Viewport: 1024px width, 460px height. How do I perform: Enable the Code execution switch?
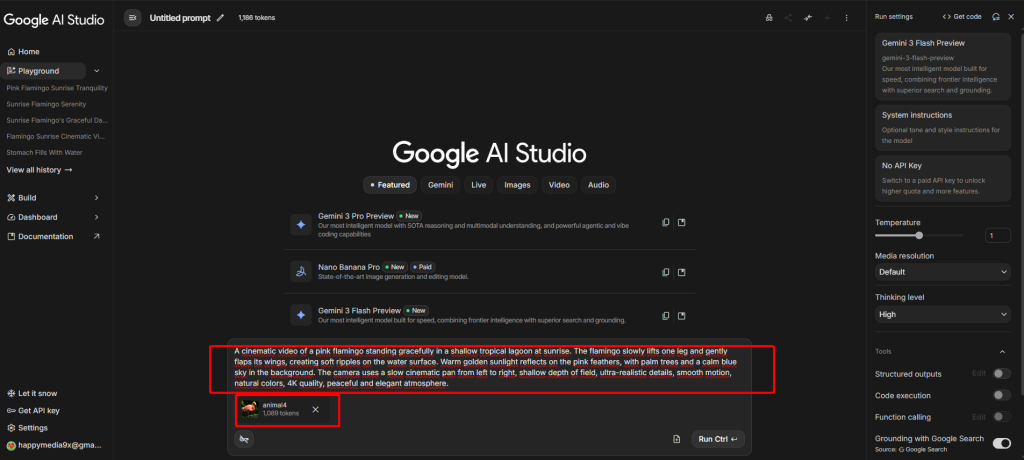click(x=1000, y=395)
